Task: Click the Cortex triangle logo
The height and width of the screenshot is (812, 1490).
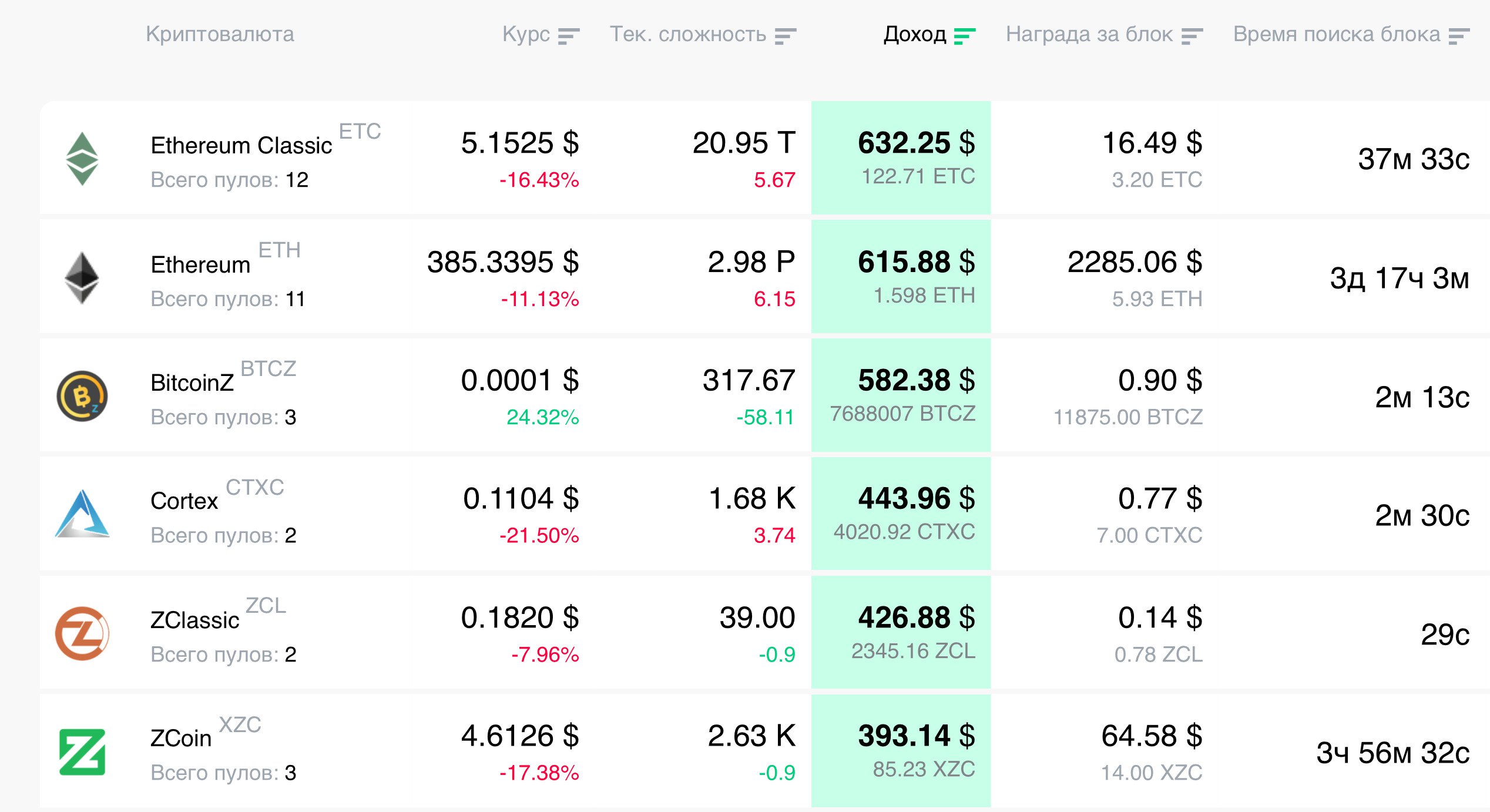Action: pos(82,514)
